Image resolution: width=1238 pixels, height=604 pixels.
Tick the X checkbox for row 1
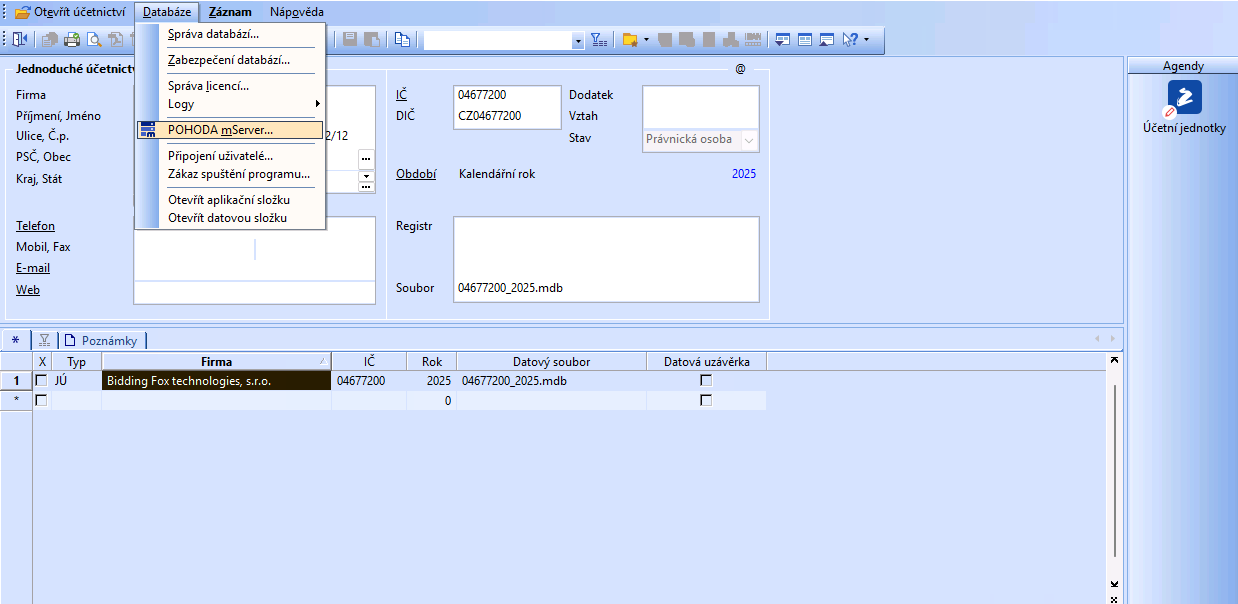42,381
